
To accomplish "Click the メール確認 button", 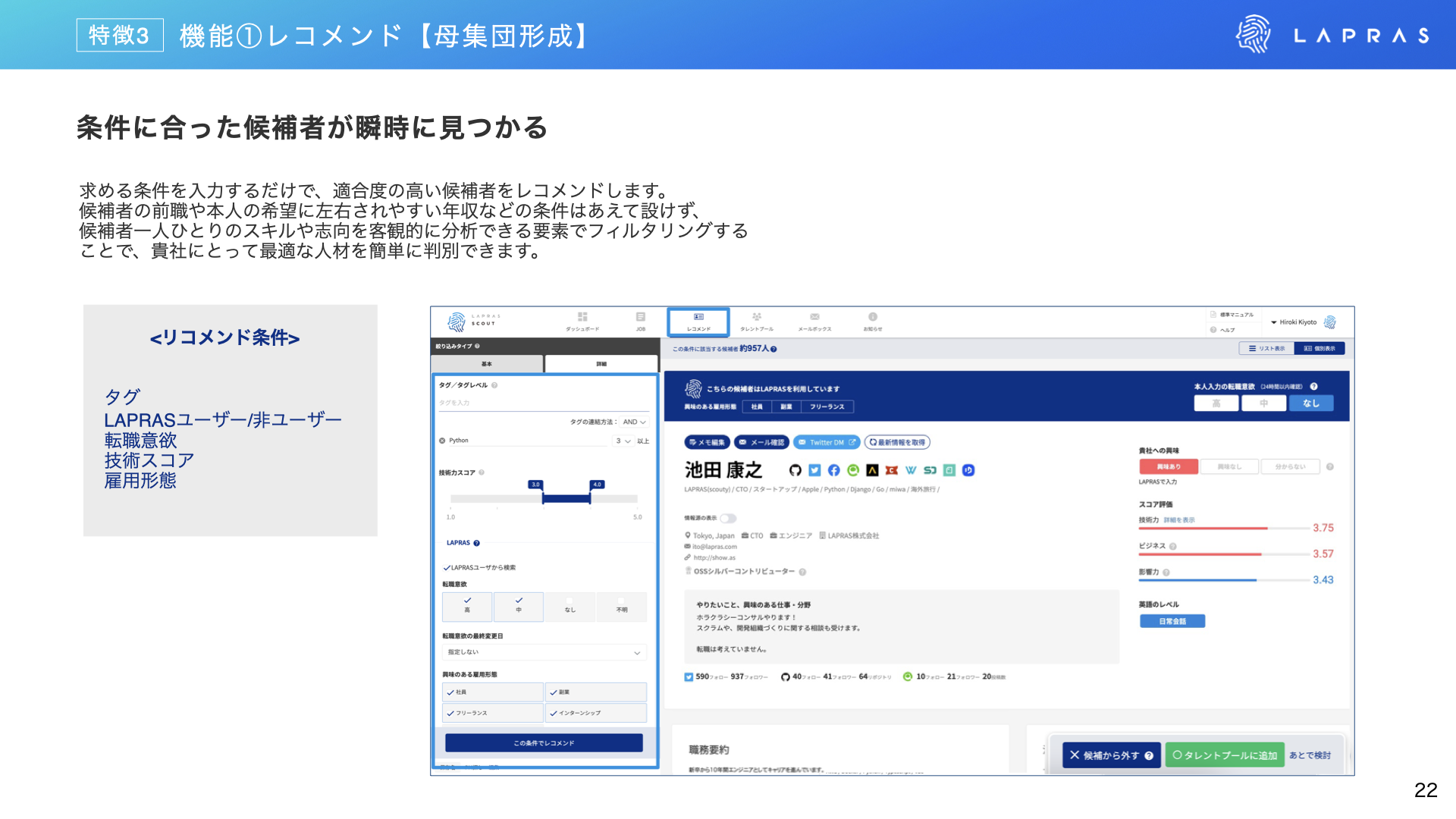I will (x=762, y=442).
